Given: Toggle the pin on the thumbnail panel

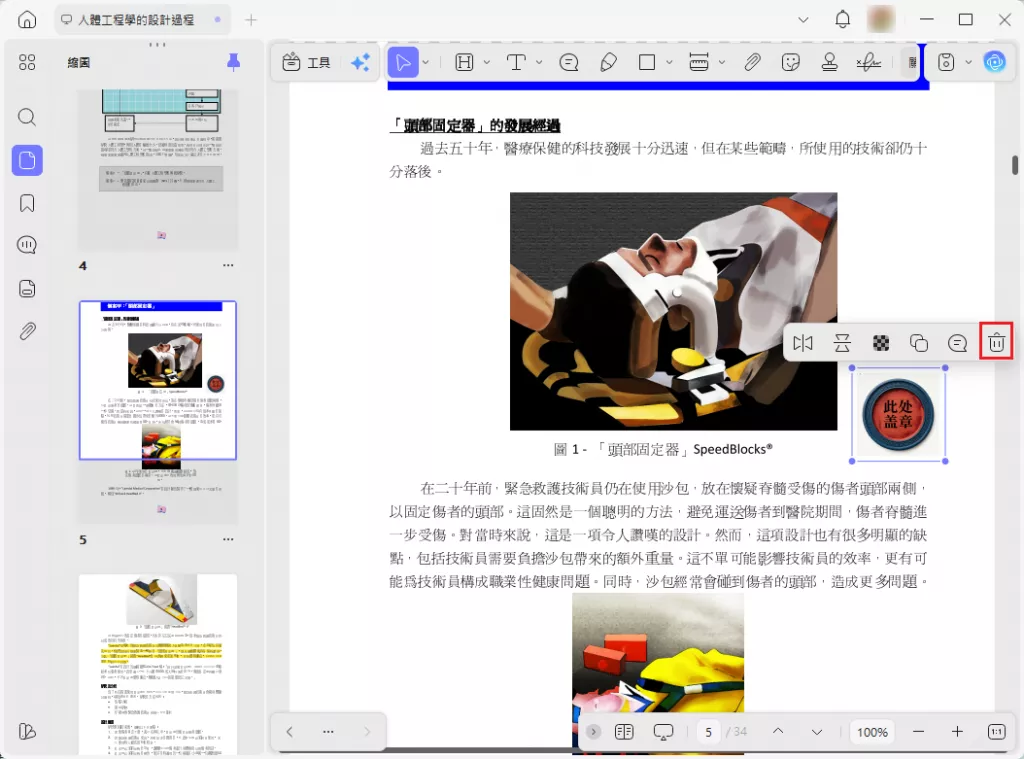Looking at the screenshot, I should [233, 62].
